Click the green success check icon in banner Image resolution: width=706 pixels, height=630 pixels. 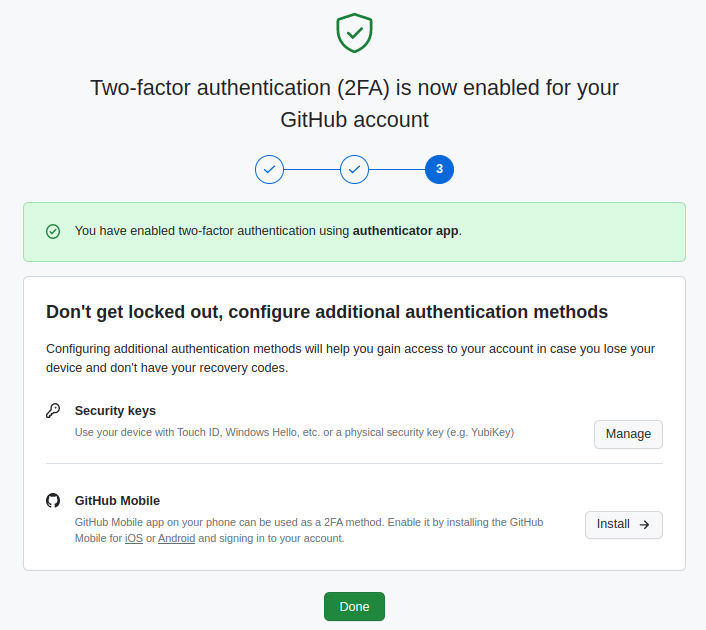click(x=53, y=231)
